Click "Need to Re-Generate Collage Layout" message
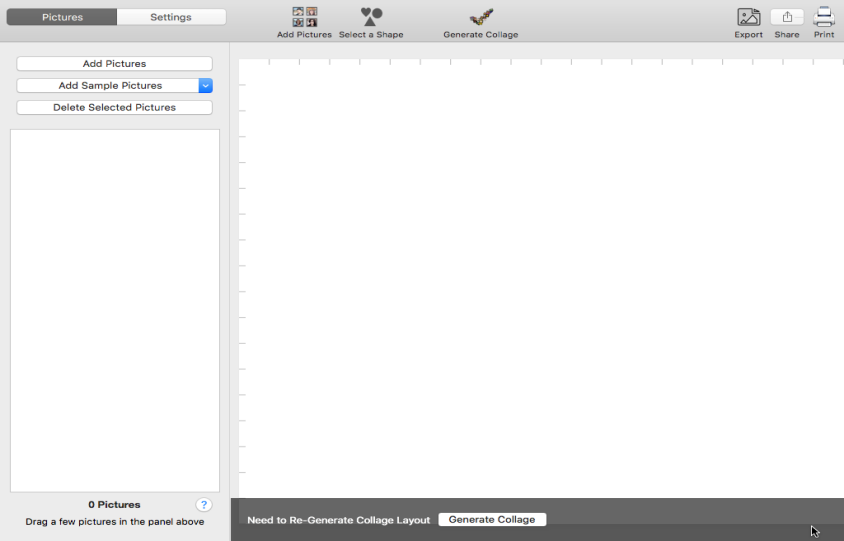844x541 pixels. tap(339, 520)
